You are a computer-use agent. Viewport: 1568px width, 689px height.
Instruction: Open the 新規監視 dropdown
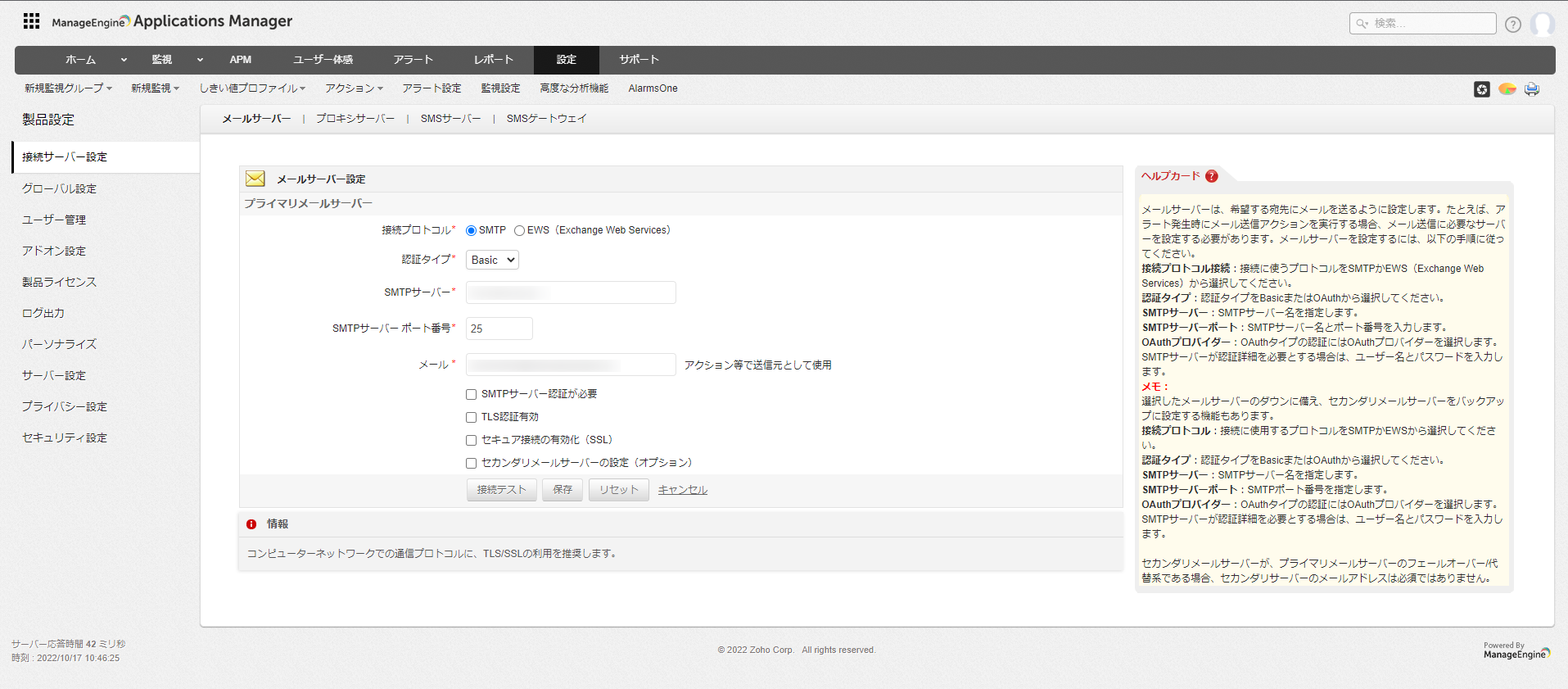click(x=155, y=88)
